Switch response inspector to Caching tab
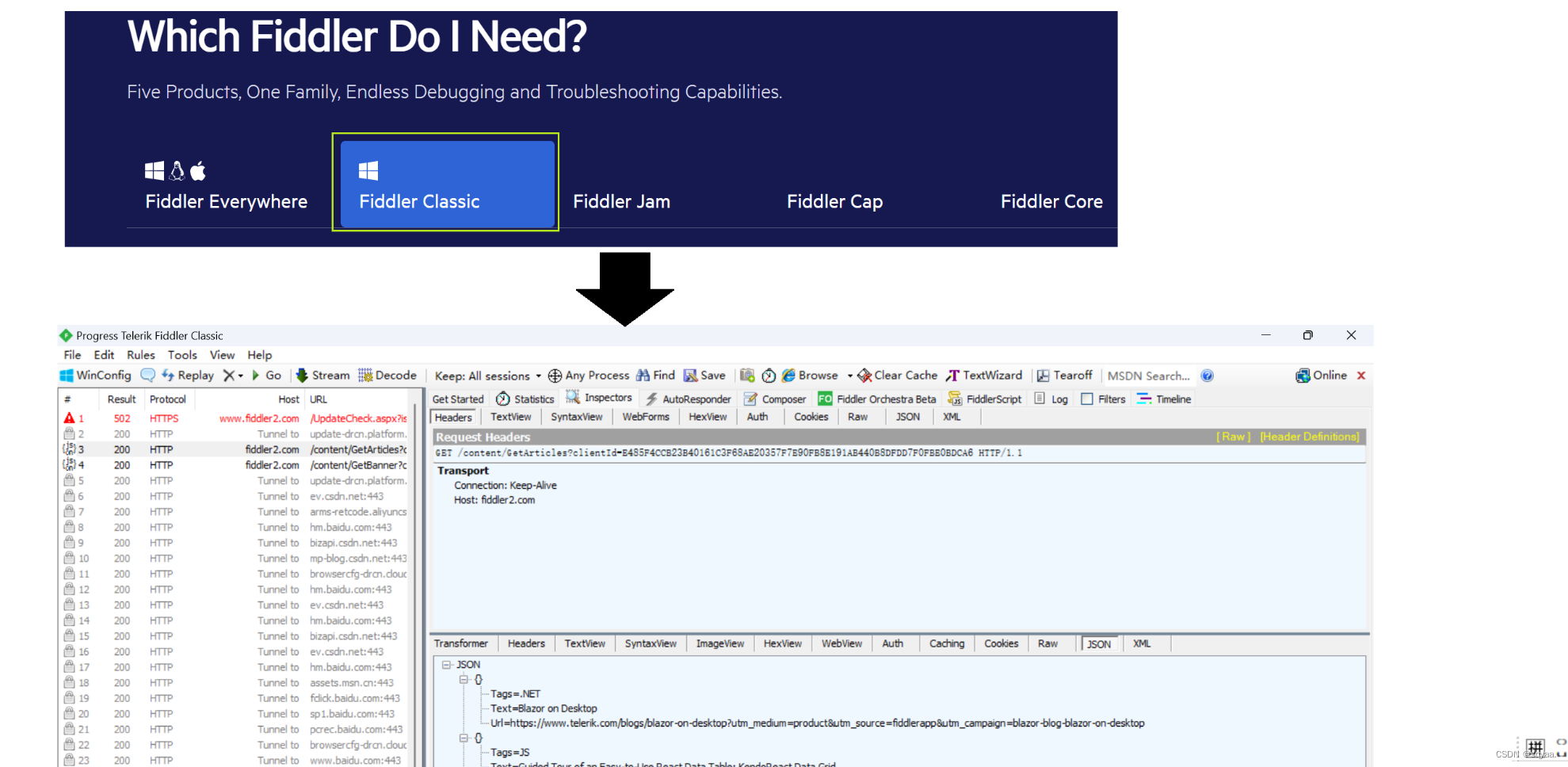The image size is (1568, 767). point(947,643)
